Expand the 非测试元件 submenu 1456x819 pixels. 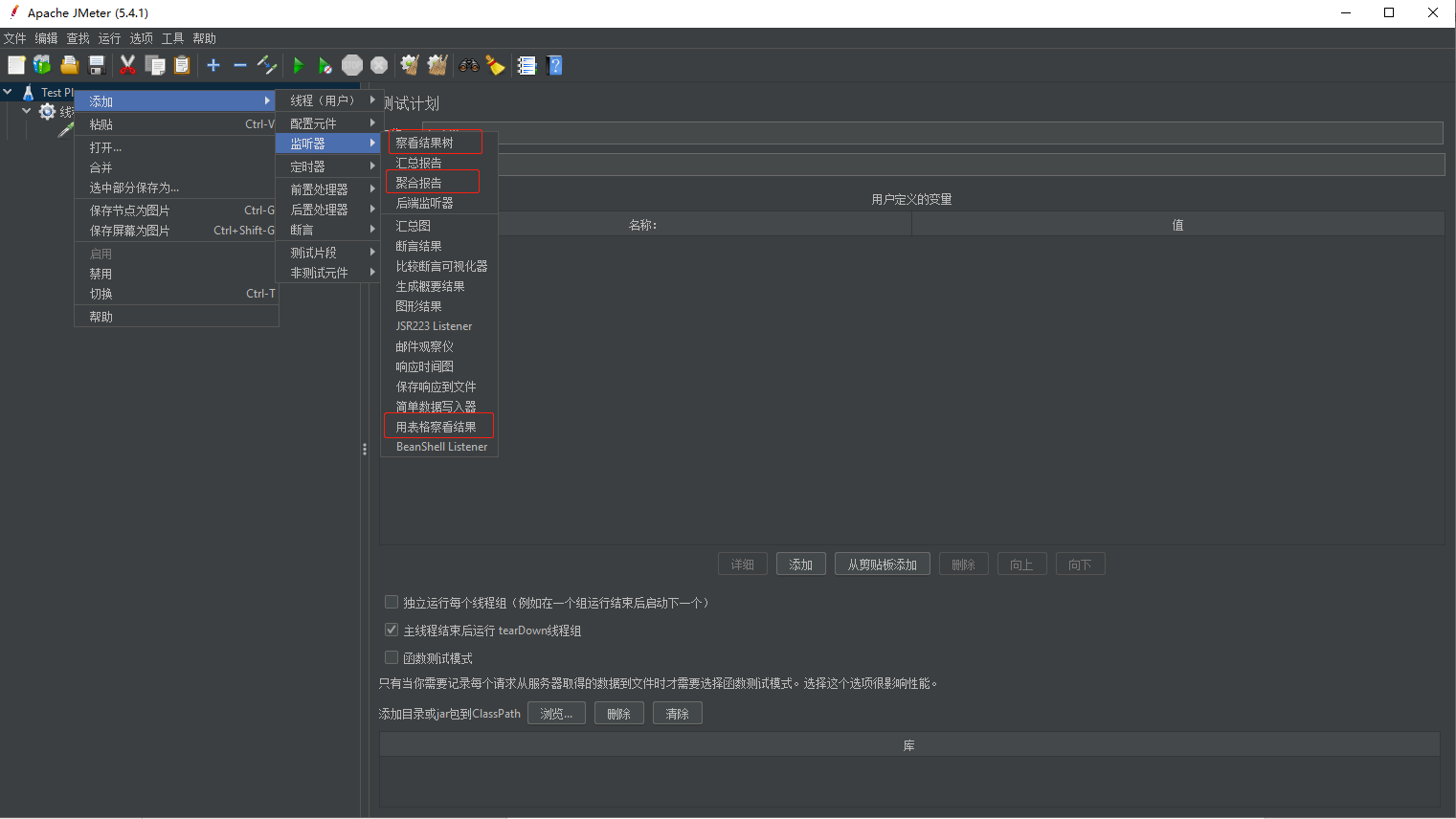(328, 273)
